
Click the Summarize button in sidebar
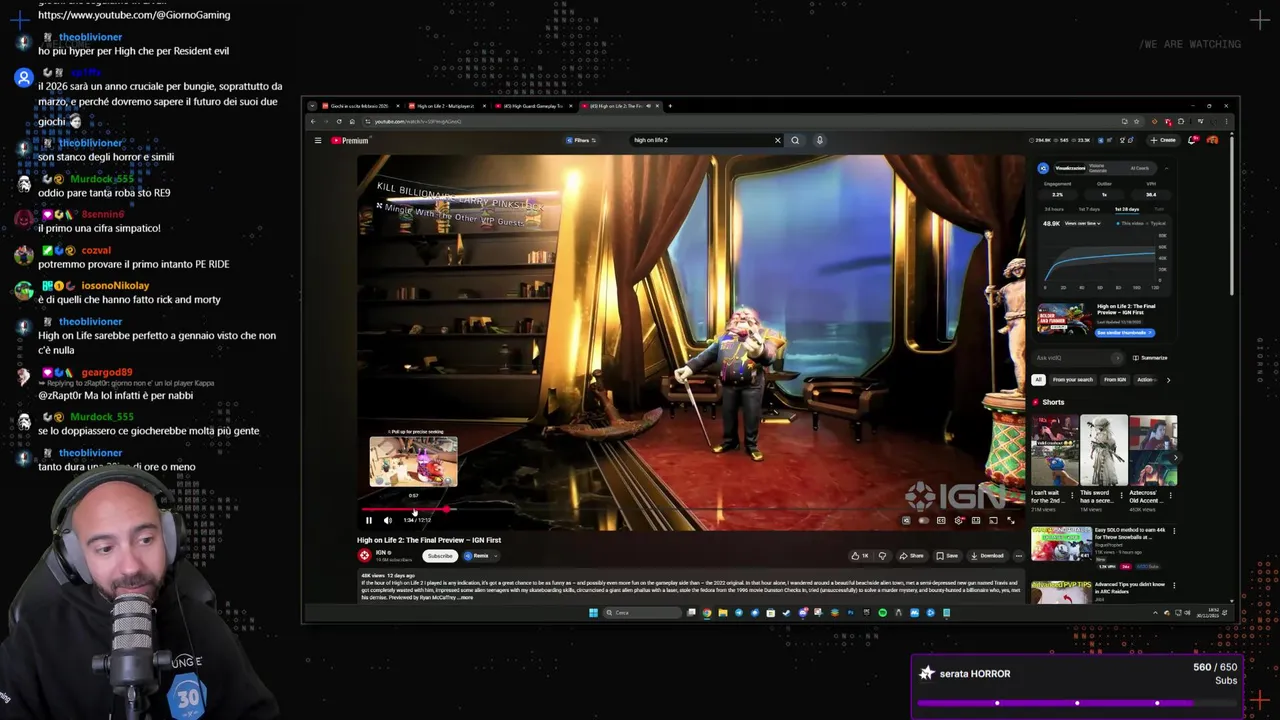(x=1150, y=358)
